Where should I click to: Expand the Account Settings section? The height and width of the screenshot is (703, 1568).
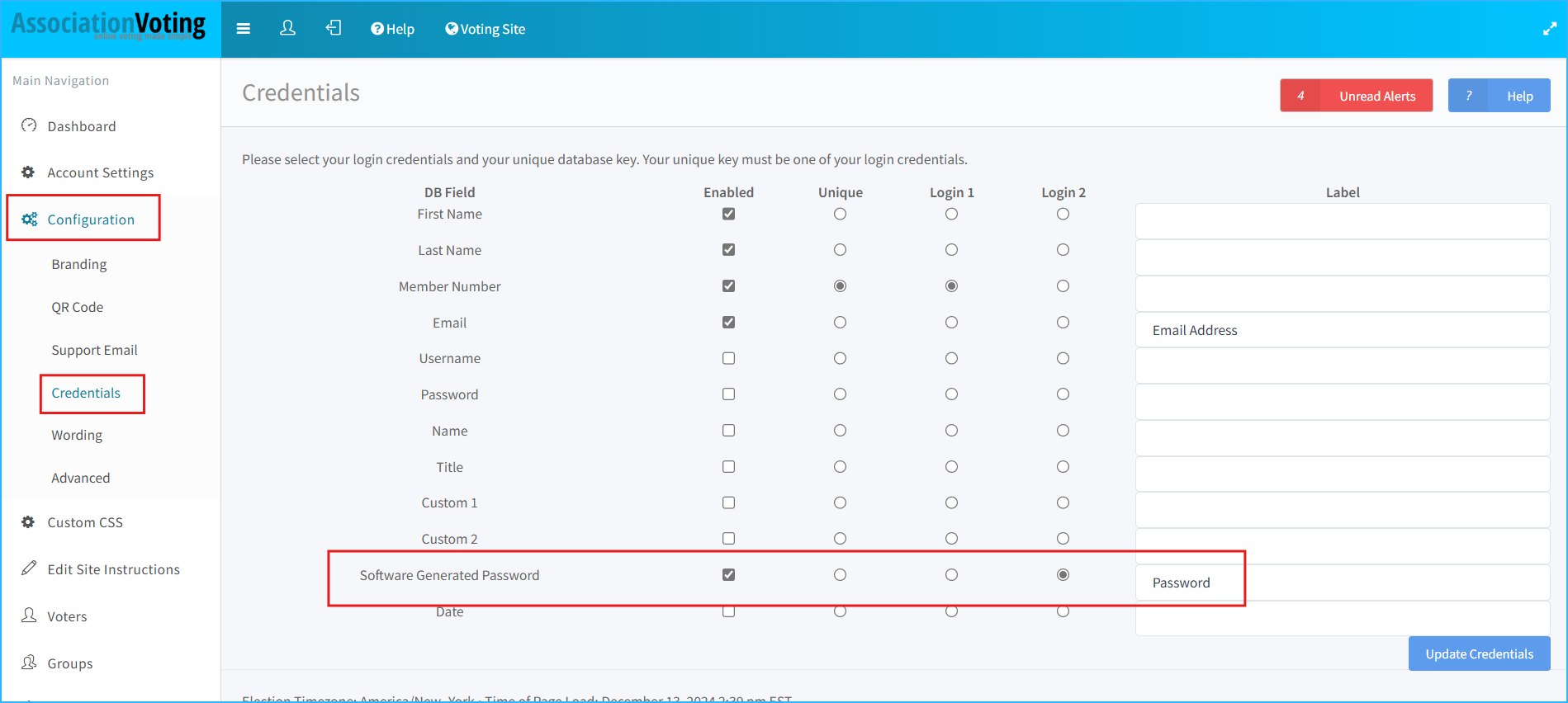100,172
